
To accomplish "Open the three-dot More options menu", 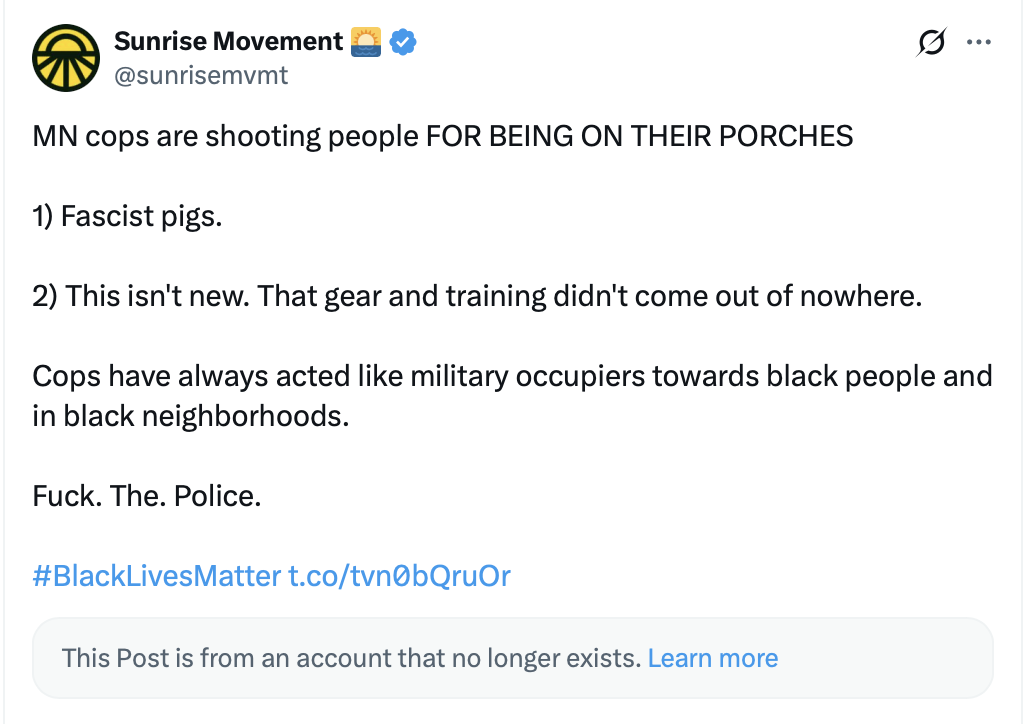I will coord(978,42).
